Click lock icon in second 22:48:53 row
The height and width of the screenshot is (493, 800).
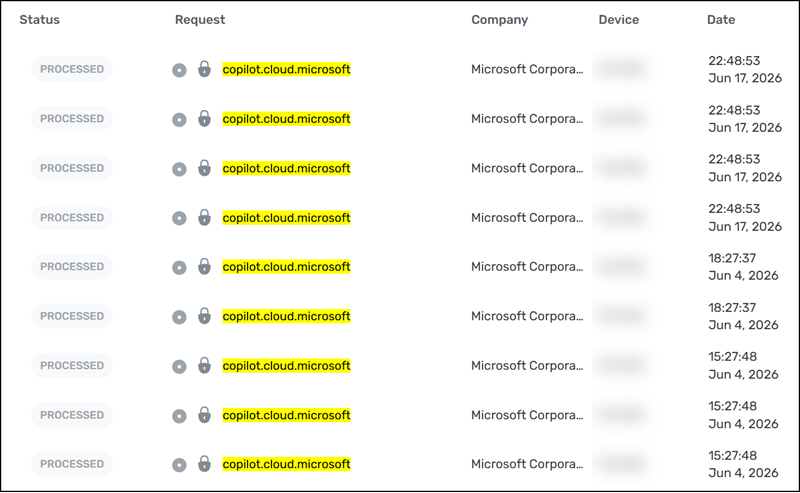click(204, 118)
